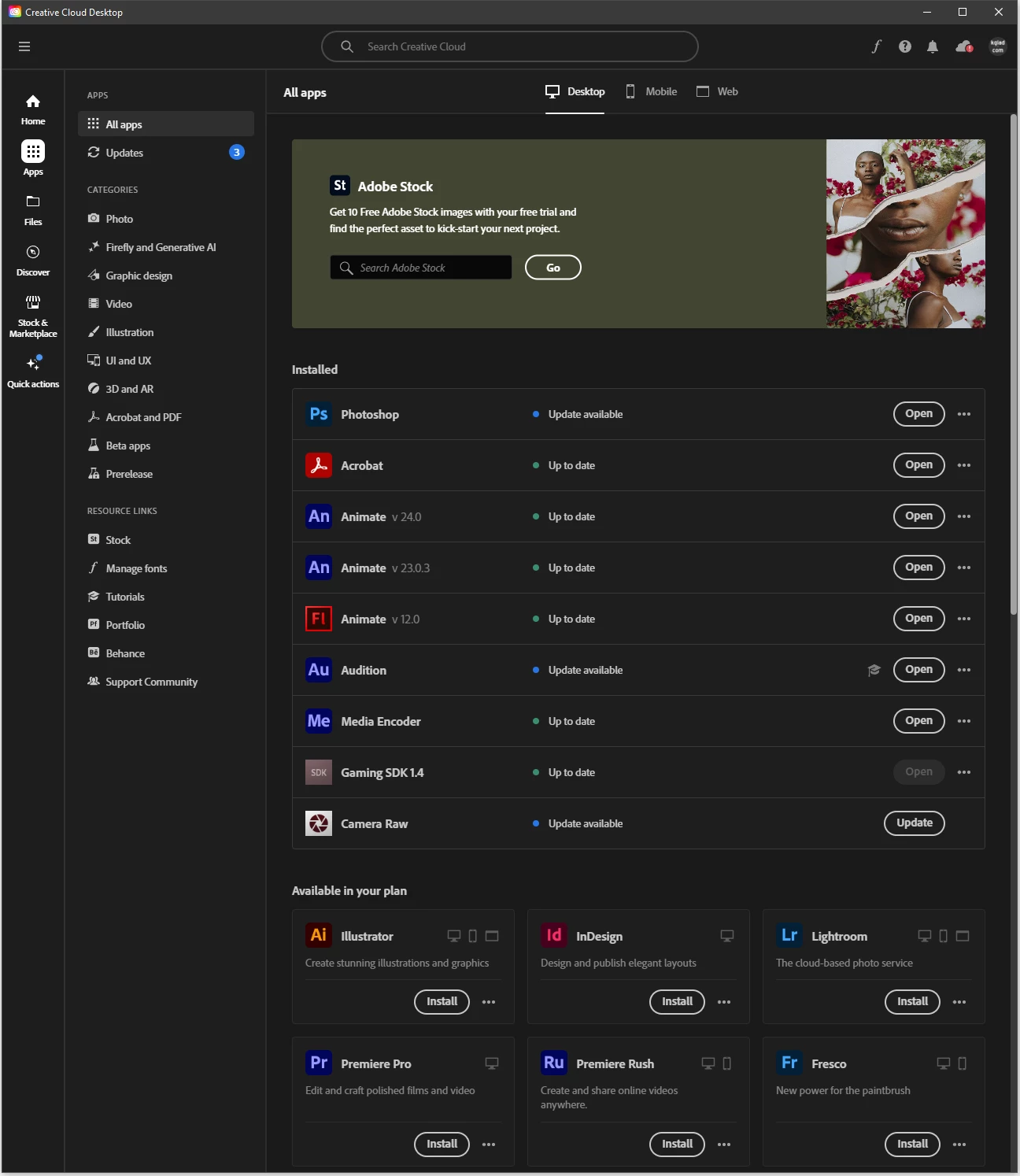Open more options for Photoshop

[964, 414]
